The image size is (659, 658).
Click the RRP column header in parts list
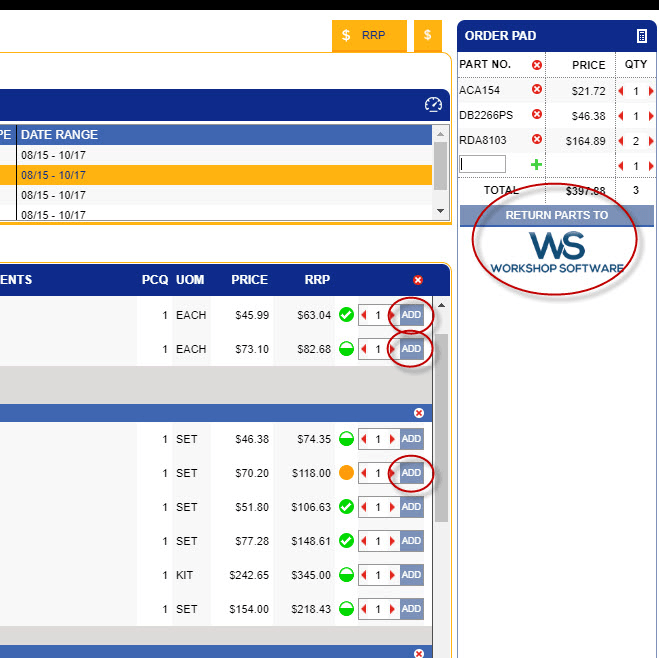click(x=317, y=280)
